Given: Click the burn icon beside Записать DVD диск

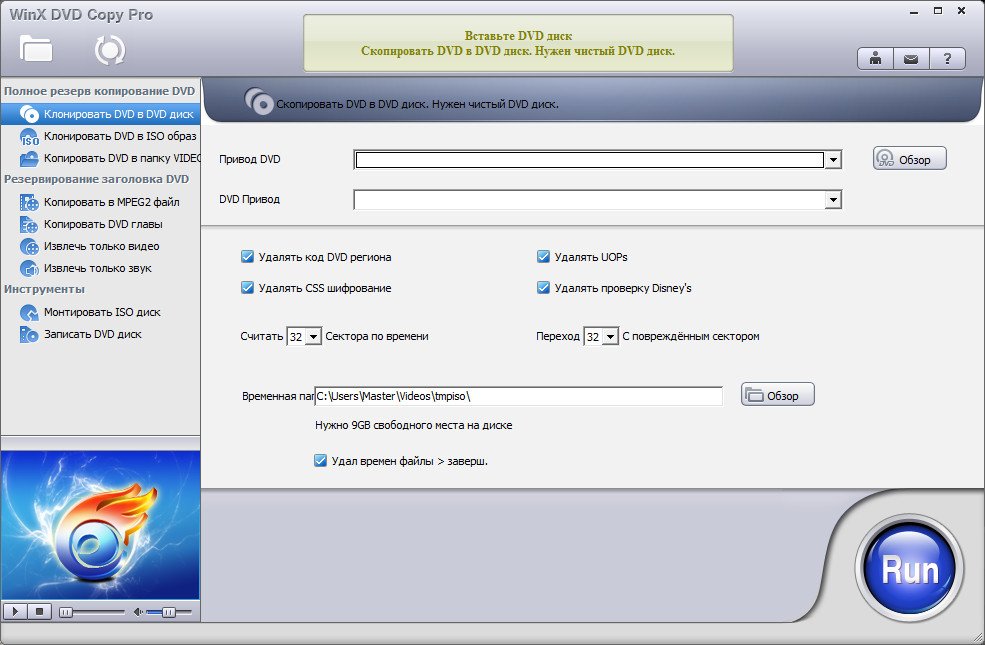Looking at the screenshot, I should [29, 334].
